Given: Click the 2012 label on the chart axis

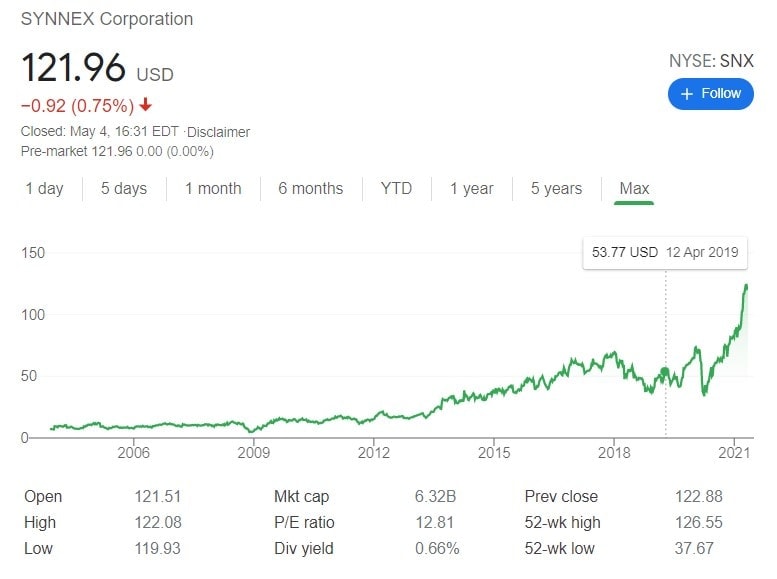Looking at the screenshot, I should 373,453.
